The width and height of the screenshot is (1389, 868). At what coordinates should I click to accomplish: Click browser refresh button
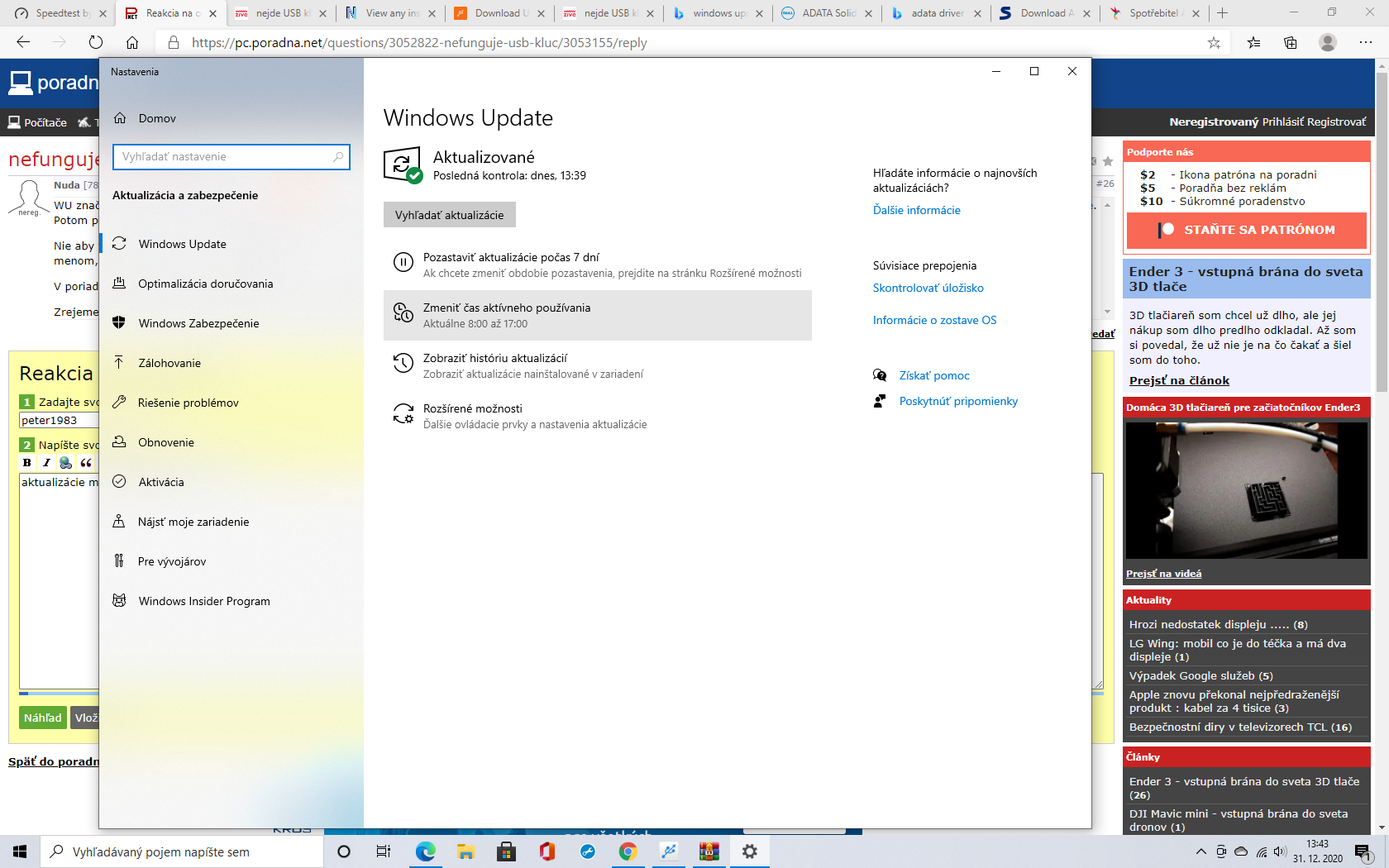[x=96, y=42]
